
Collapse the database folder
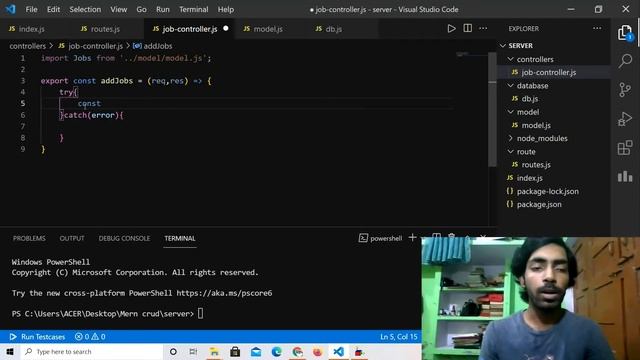pos(511,86)
